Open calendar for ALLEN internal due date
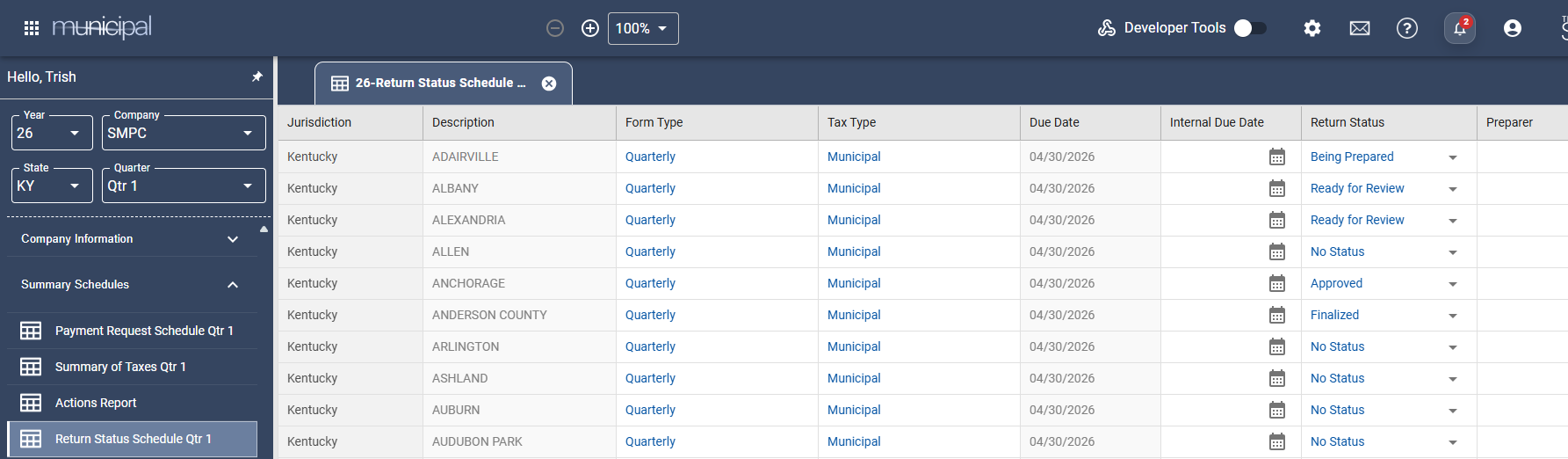Screen dimensions: 1568x459 click(x=1277, y=251)
